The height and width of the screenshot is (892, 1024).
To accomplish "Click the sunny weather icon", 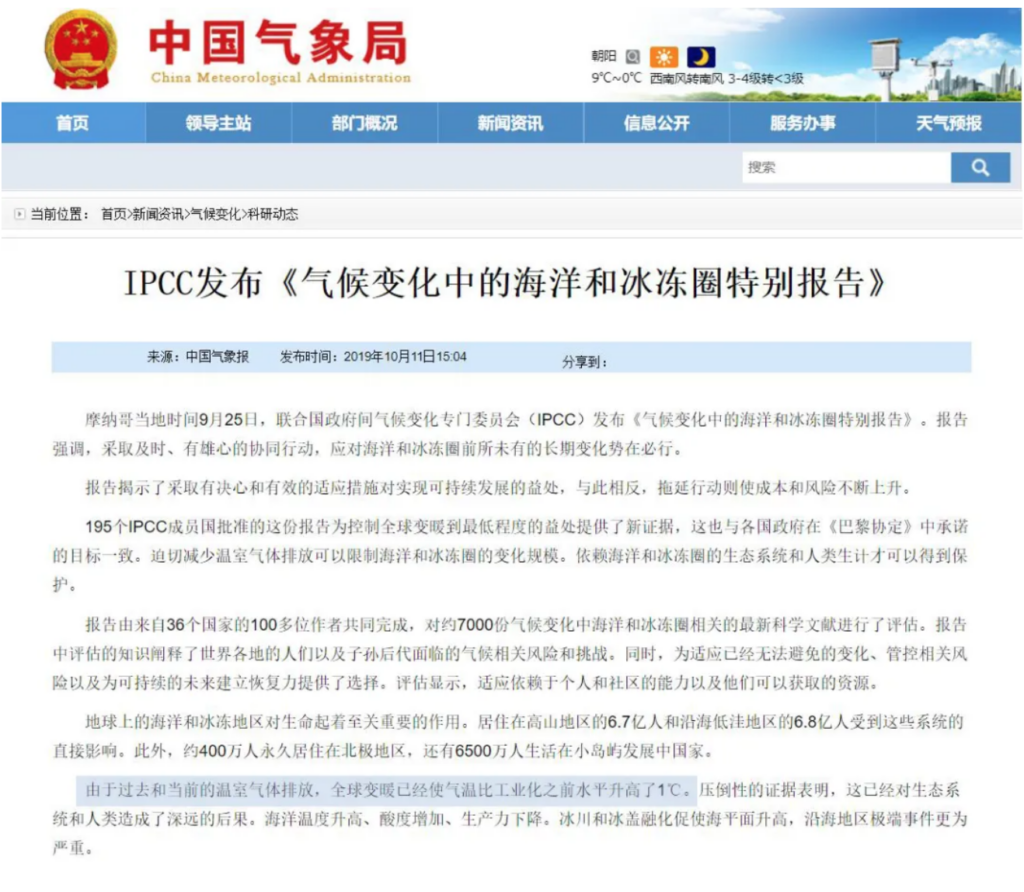I will click(664, 57).
